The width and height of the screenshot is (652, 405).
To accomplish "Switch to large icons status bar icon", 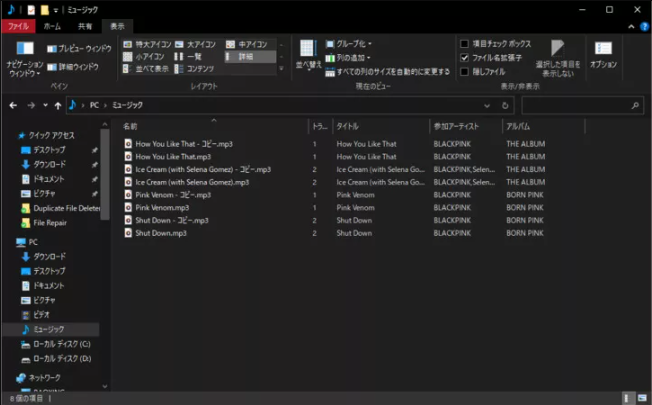I will 642,398.
